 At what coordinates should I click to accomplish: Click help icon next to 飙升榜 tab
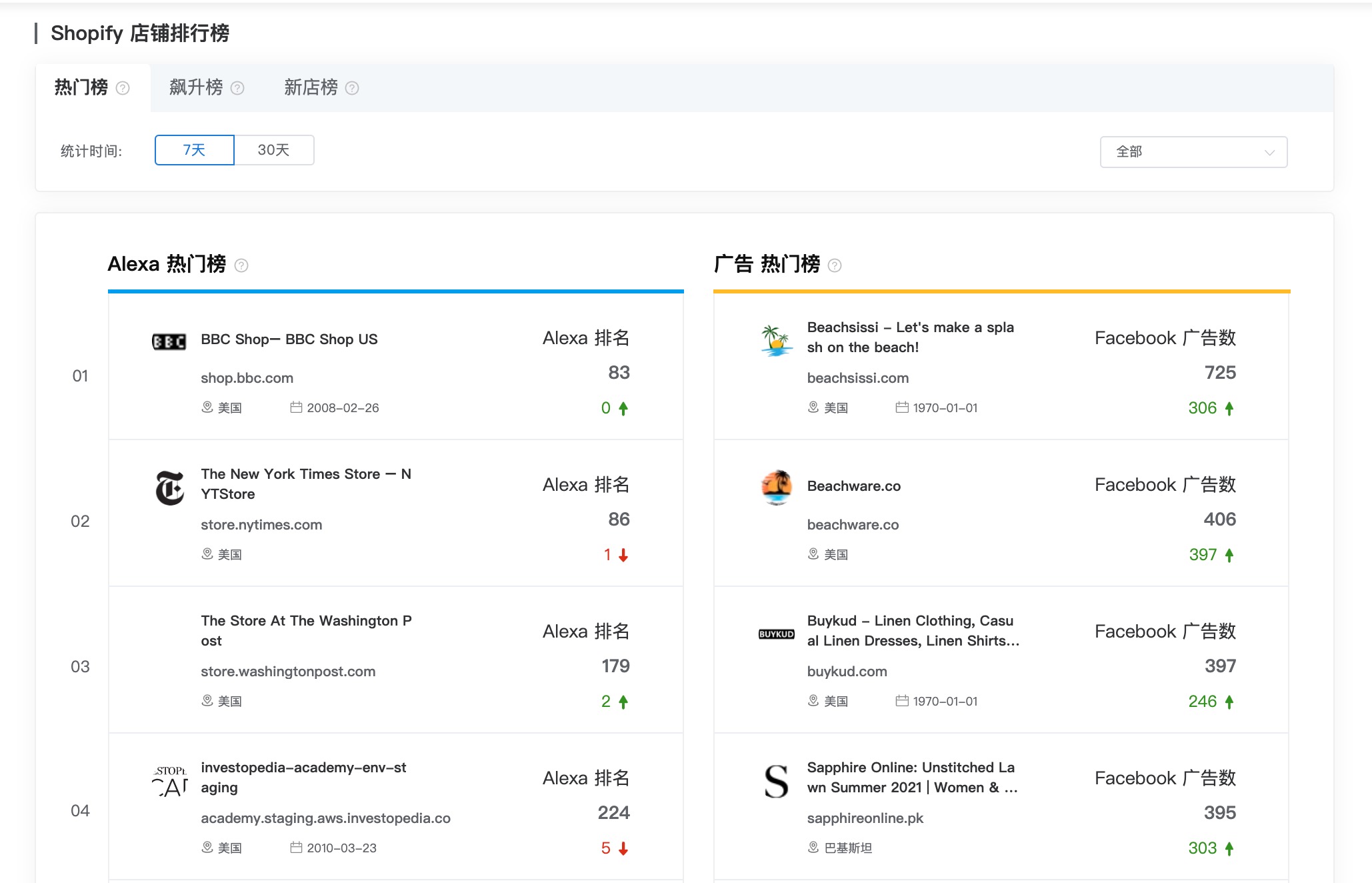tap(237, 88)
